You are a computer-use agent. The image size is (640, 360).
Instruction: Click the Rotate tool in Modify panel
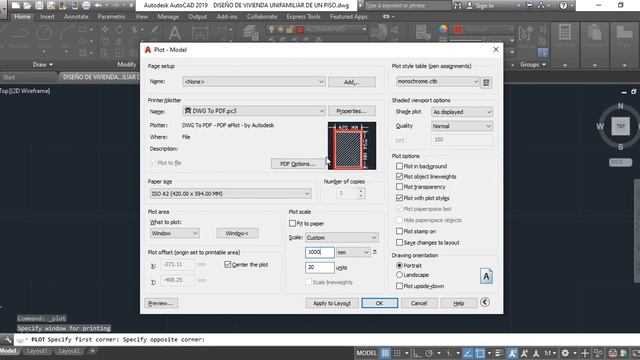[119, 29]
